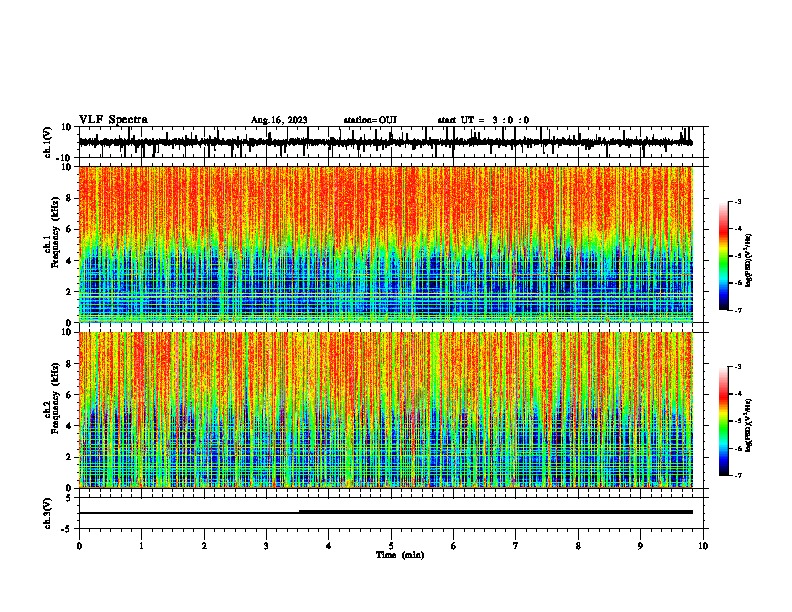Click the '-10' tick on the ch.1(V) axis
792x612 pixels.
(x=65, y=158)
